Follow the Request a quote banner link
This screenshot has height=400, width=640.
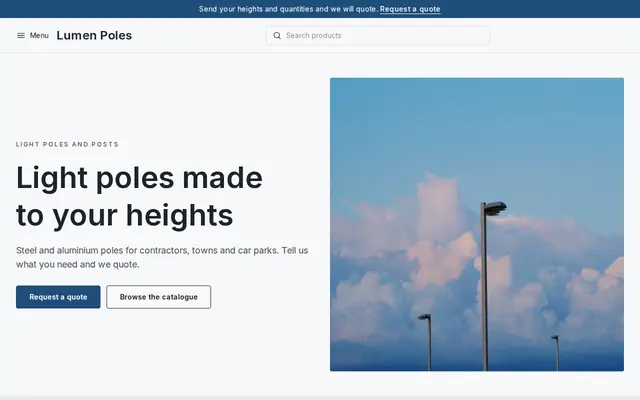click(x=410, y=9)
